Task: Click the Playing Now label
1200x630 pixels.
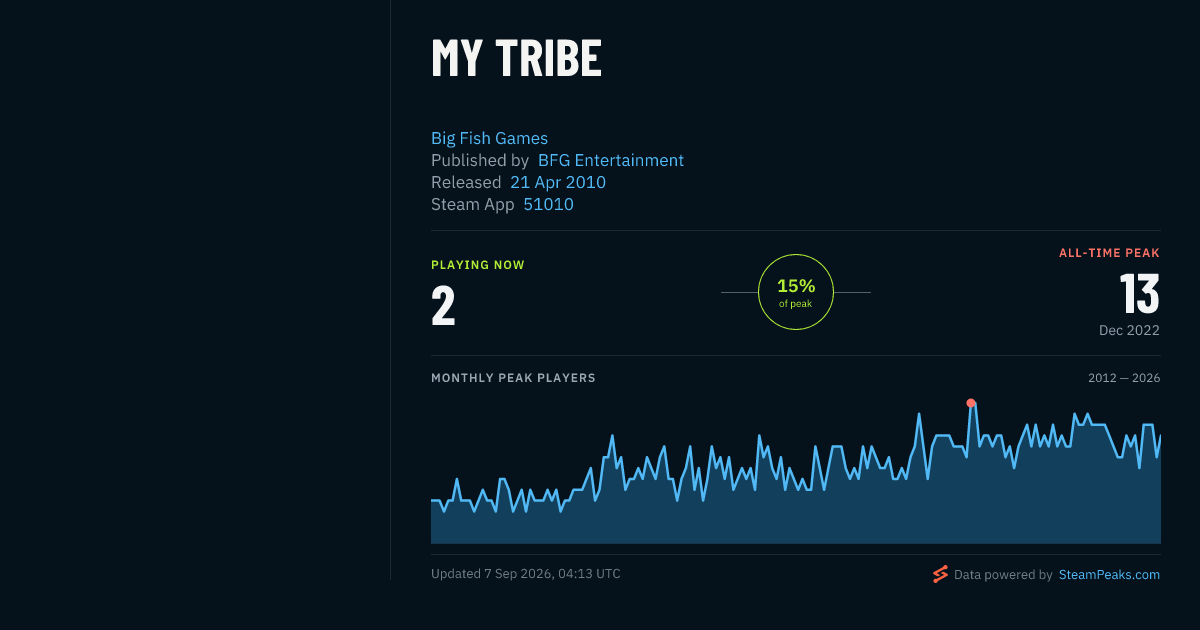Action: [478, 265]
